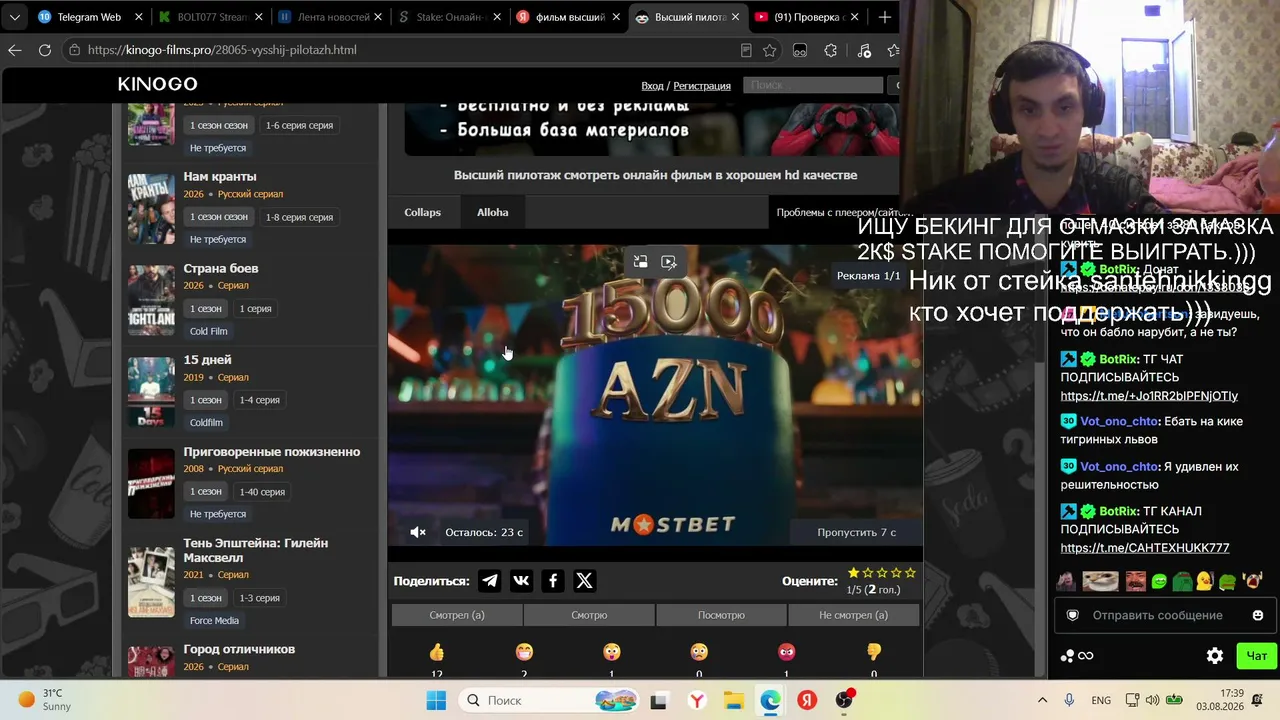Image resolution: width=1280 pixels, height=720 pixels.
Task: Open the 15 дней series title
Action: coord(207,359)
